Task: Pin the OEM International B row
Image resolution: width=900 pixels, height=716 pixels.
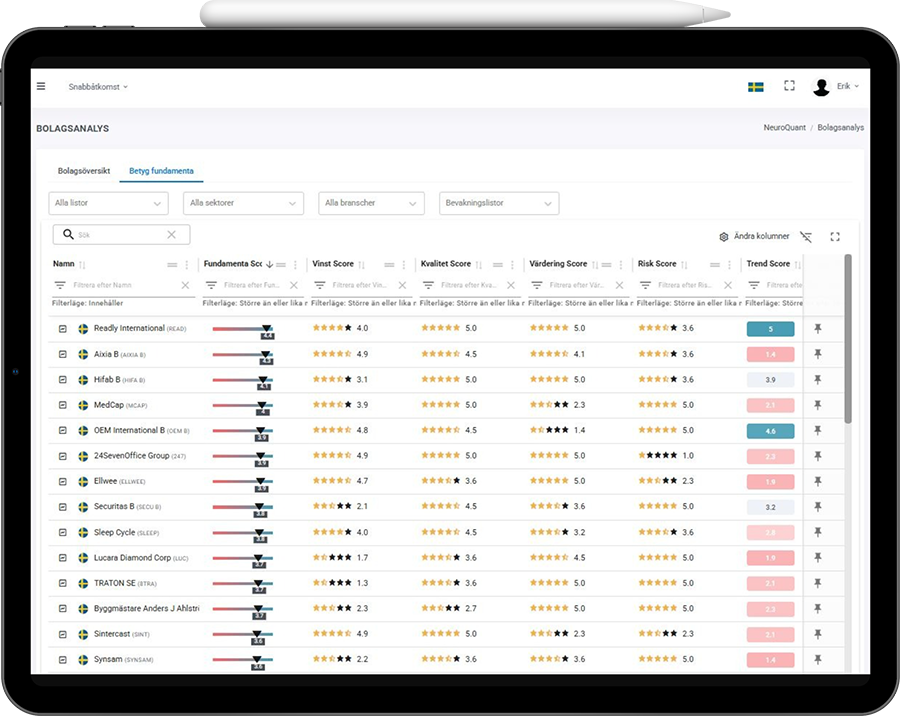Action: [x=817, y=430]
